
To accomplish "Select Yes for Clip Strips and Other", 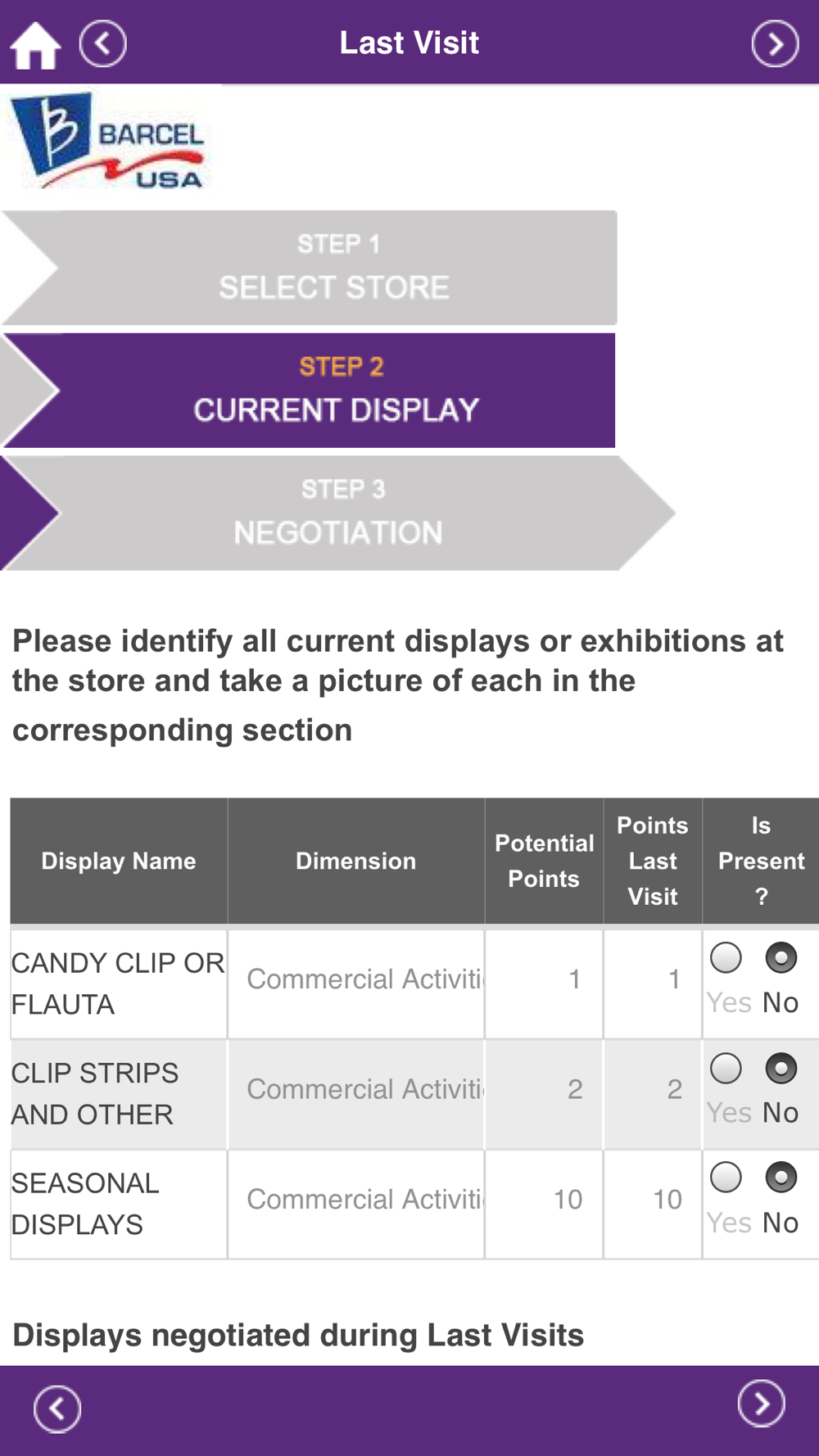I will pyautogui.click(x=726, y=1068).
